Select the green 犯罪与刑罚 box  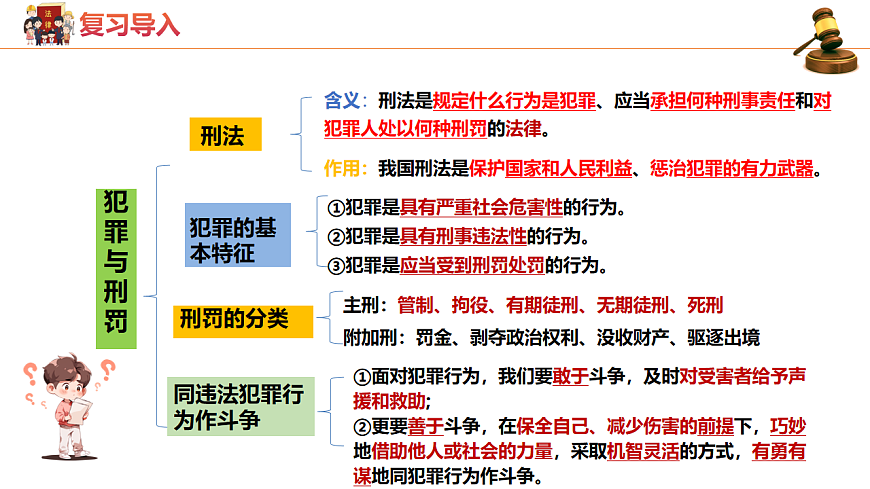click(116, 269)
